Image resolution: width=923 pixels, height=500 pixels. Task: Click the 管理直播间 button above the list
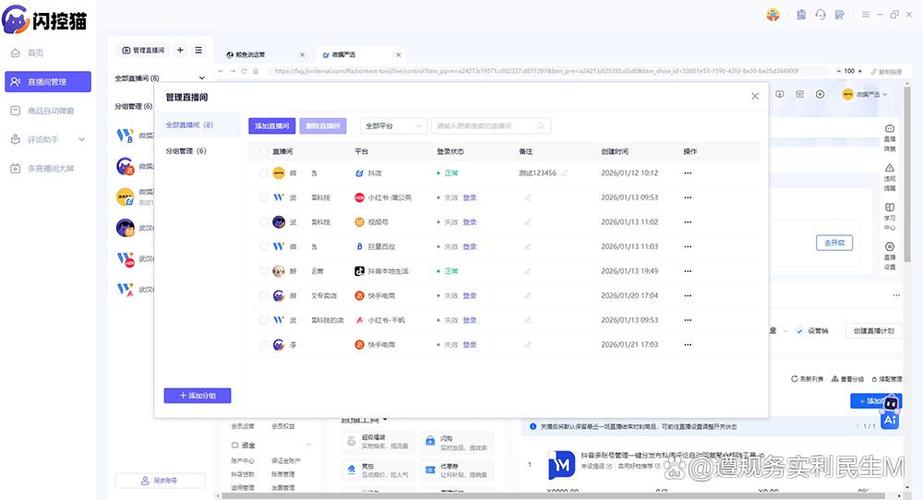[x=143, y=51]
